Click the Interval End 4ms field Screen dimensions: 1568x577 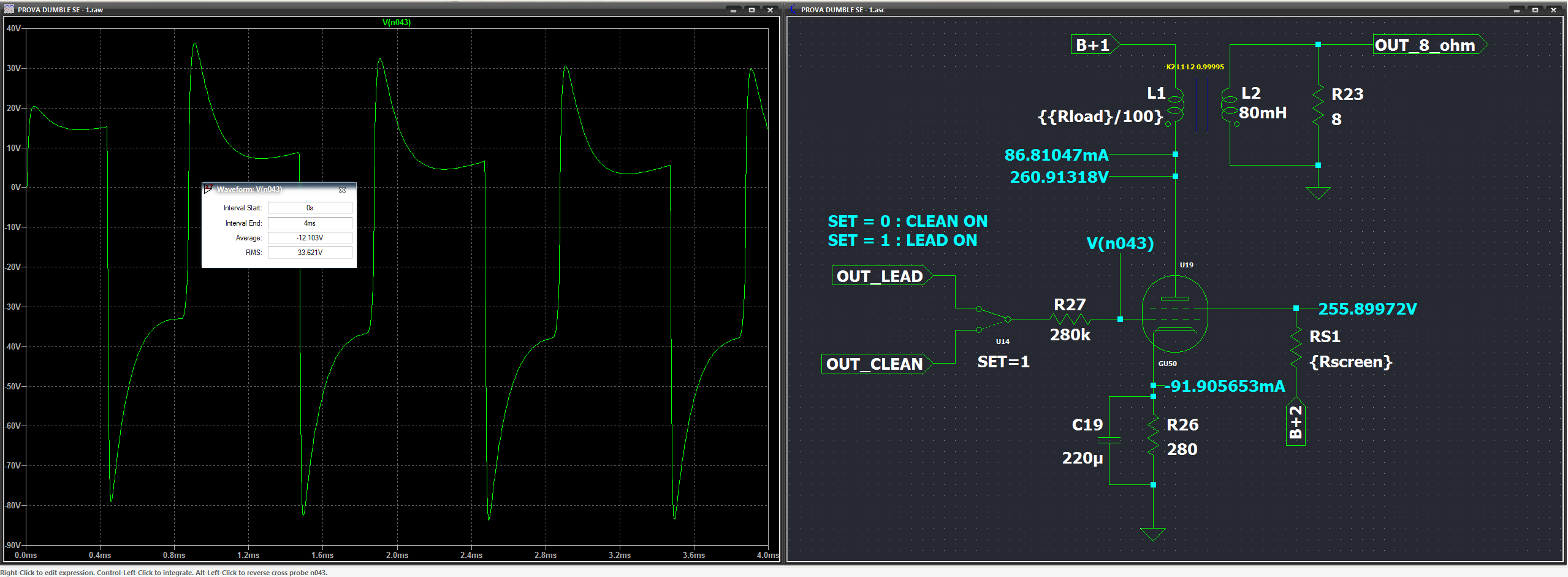310,223
